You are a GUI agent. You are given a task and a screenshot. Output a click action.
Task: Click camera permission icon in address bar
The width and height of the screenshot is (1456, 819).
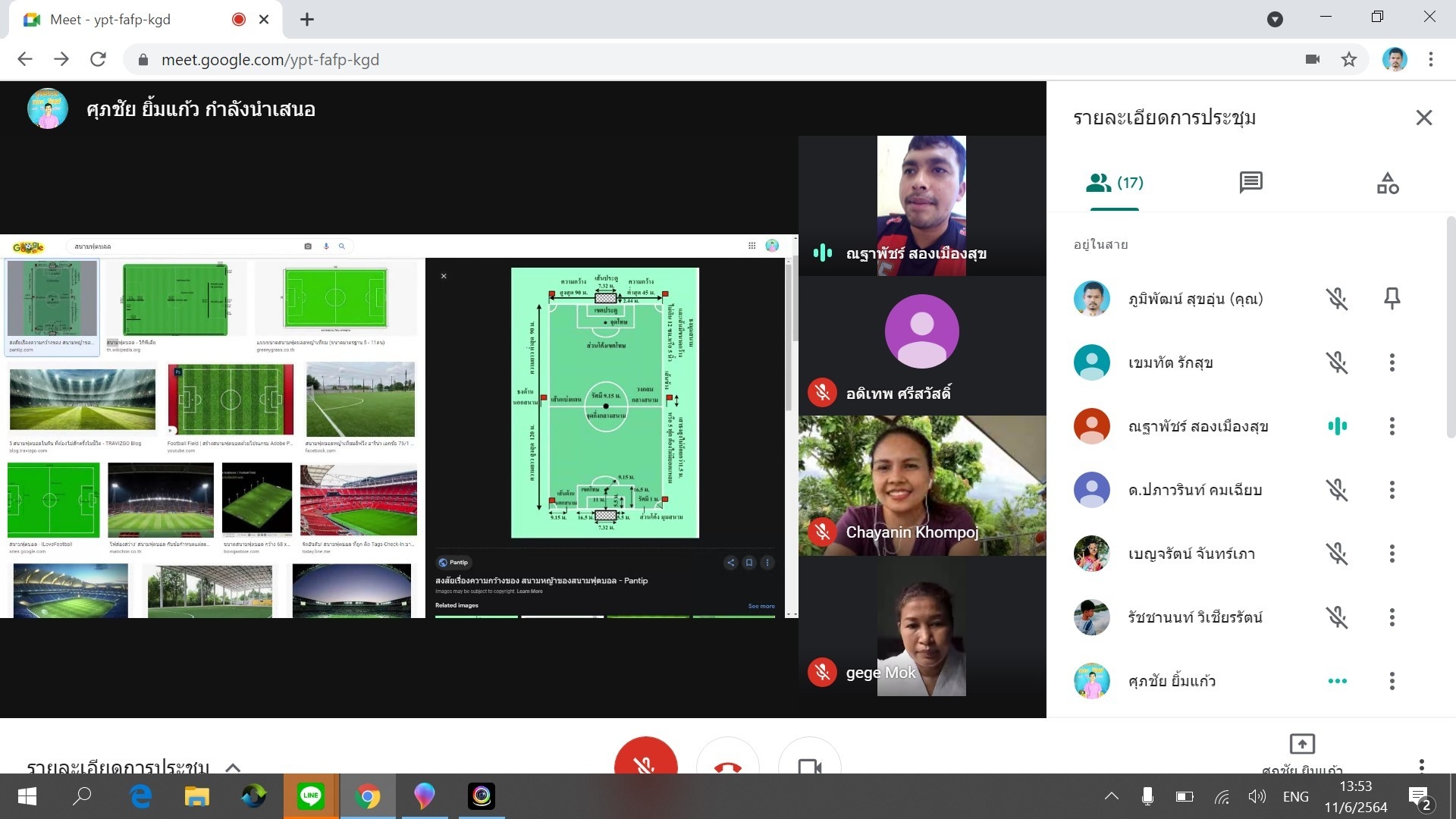[1313, 59]
